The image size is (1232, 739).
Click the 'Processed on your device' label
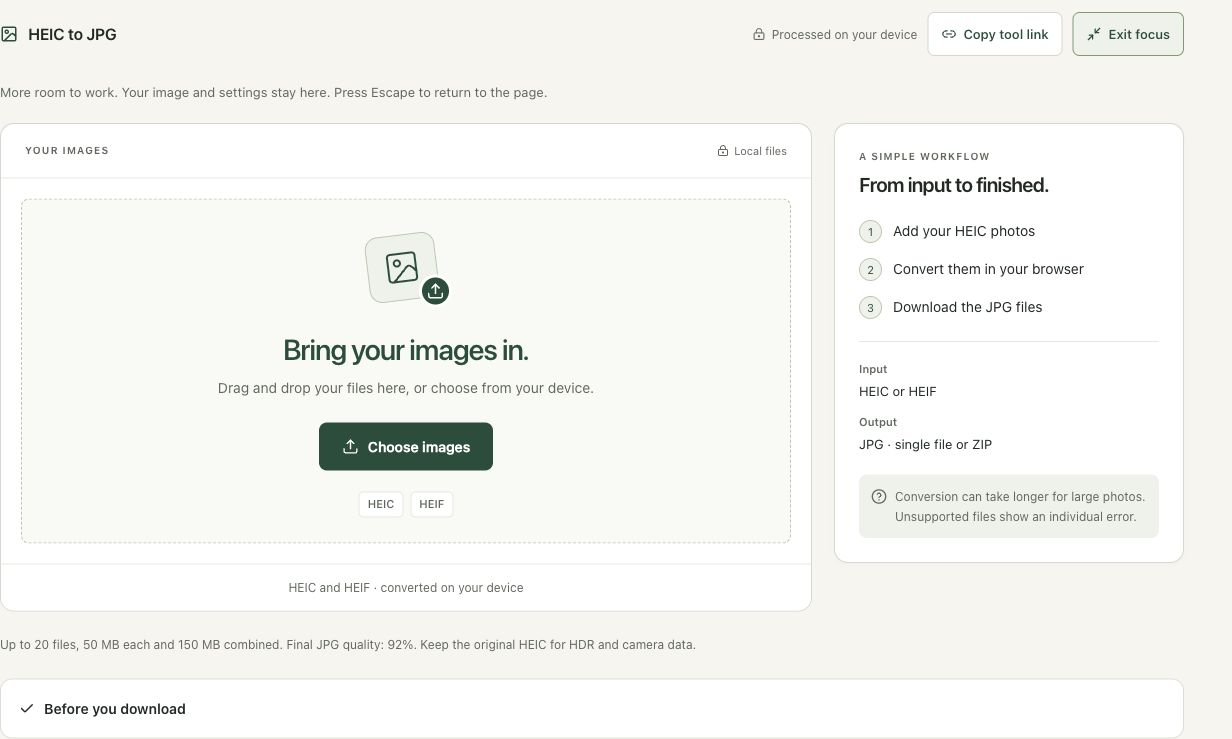844,34
